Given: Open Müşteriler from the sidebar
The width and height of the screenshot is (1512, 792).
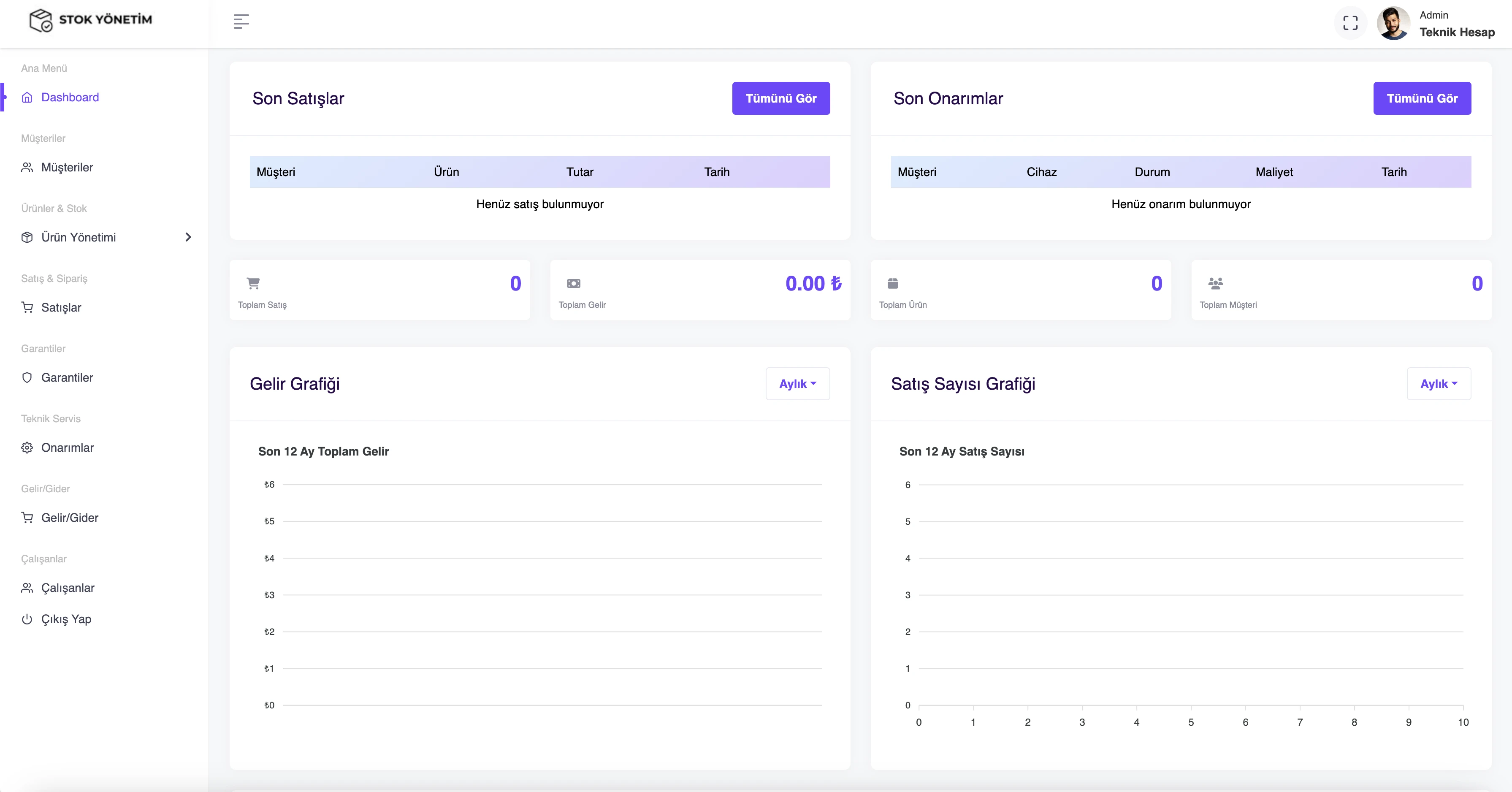Looking at the screenshot, I should click(x=67, y=167).
